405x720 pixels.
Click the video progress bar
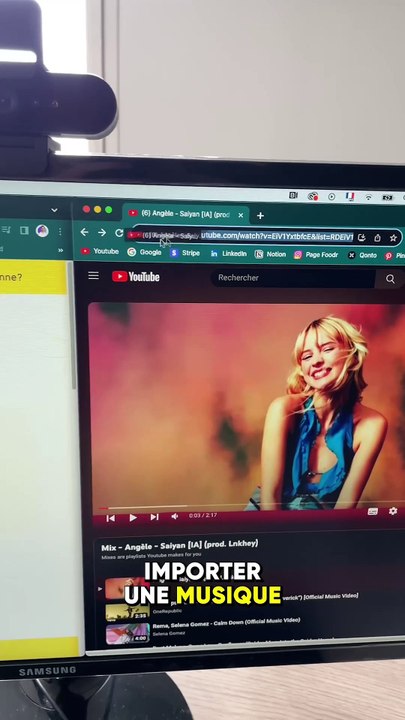tap(251, 506)
